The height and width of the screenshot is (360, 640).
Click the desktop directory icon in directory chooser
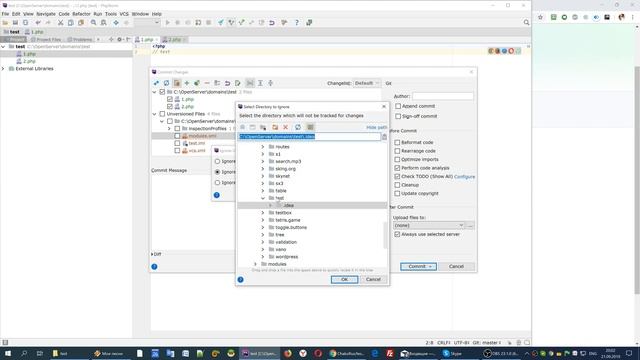[253, 127]
